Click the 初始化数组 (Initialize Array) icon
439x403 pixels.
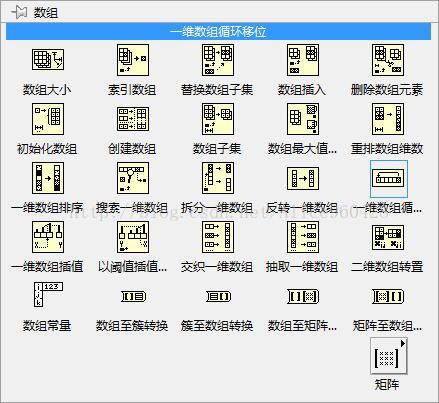point(48,119)
